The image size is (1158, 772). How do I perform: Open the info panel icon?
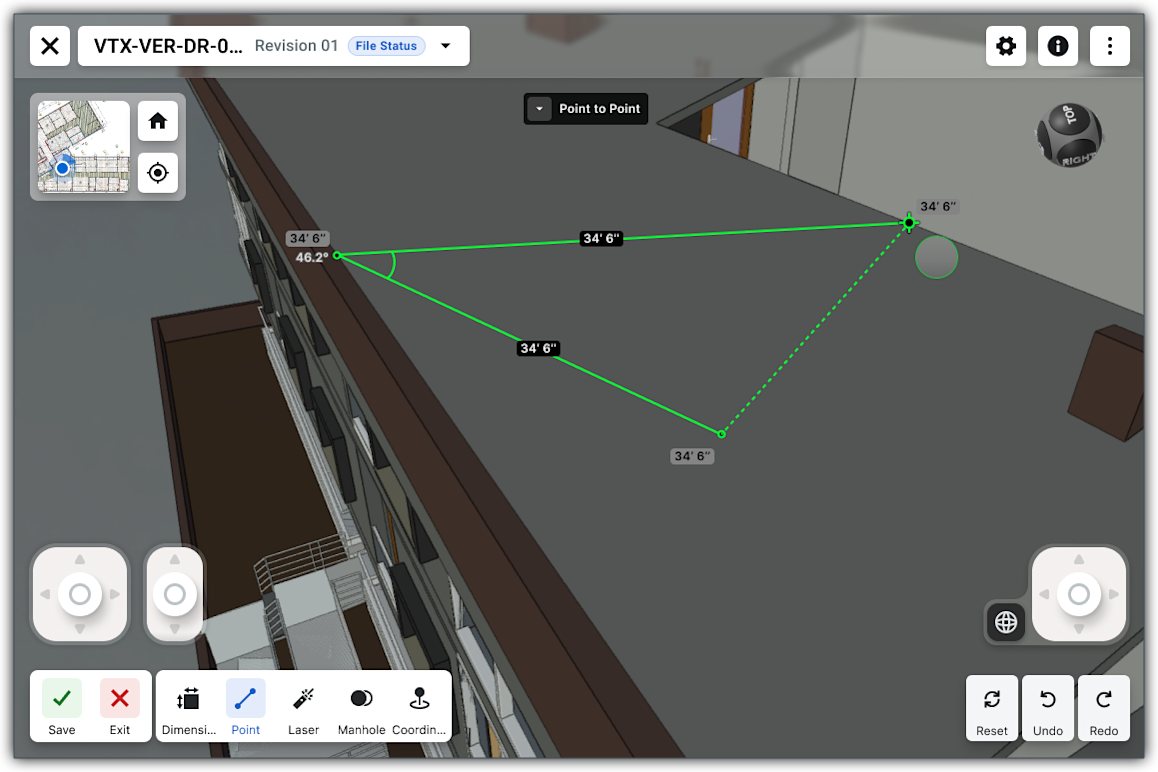(1058, 46)
